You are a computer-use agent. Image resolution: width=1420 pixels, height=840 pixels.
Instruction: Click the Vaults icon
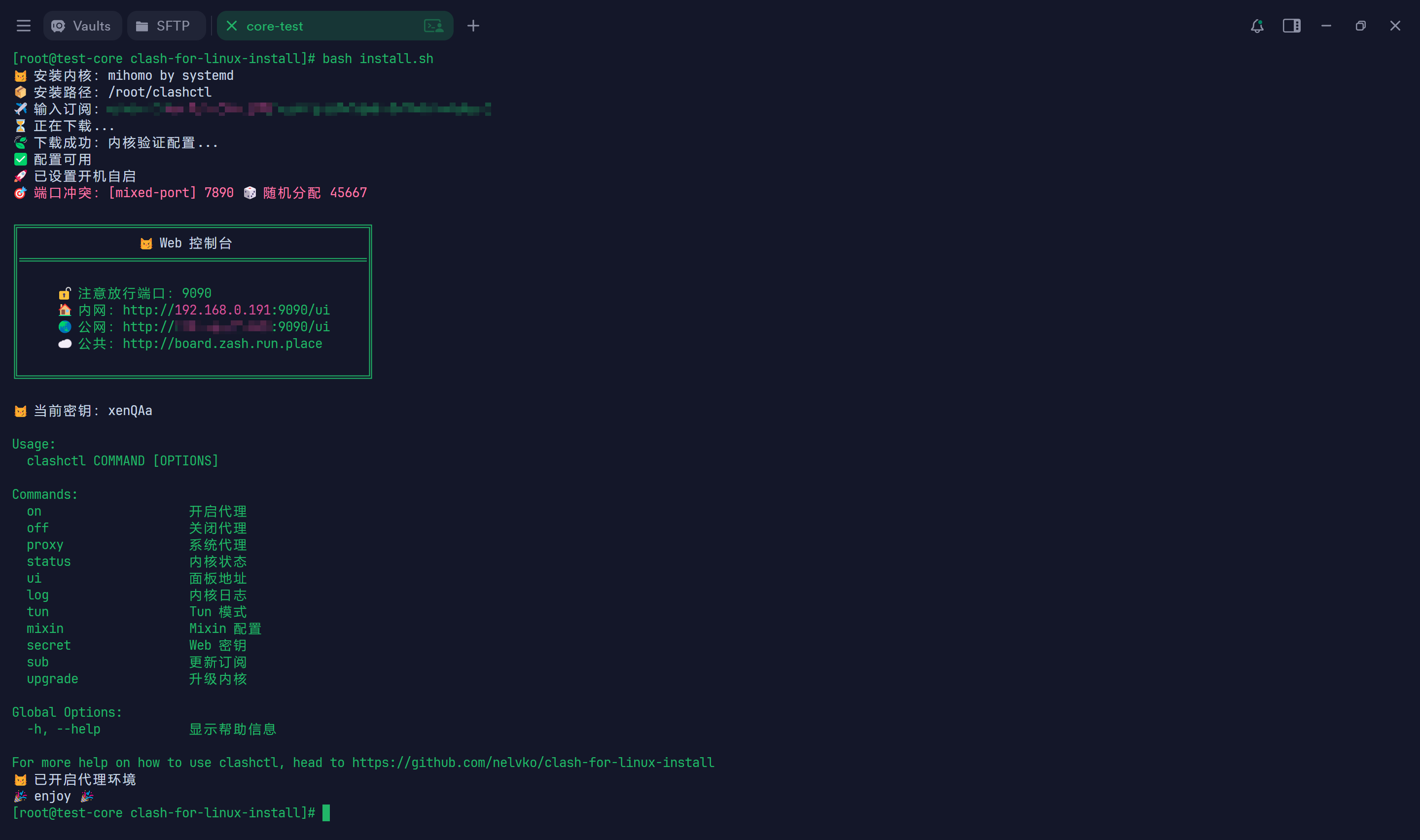pyautogui.click(x=58, y=26)
